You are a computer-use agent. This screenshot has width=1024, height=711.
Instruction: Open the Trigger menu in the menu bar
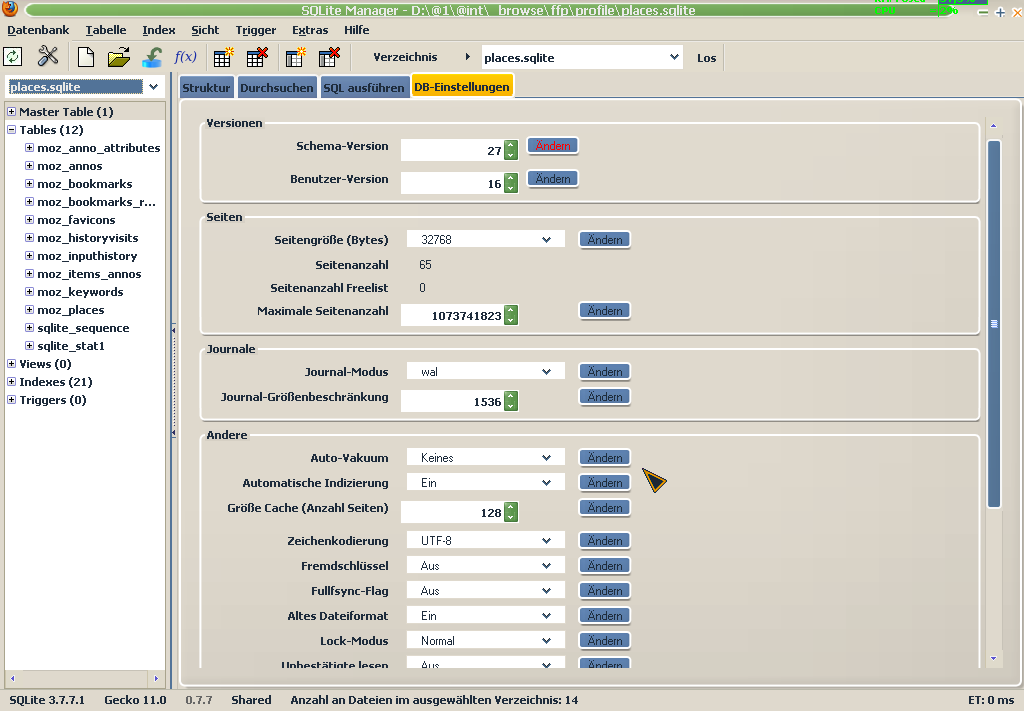(255, 30)
